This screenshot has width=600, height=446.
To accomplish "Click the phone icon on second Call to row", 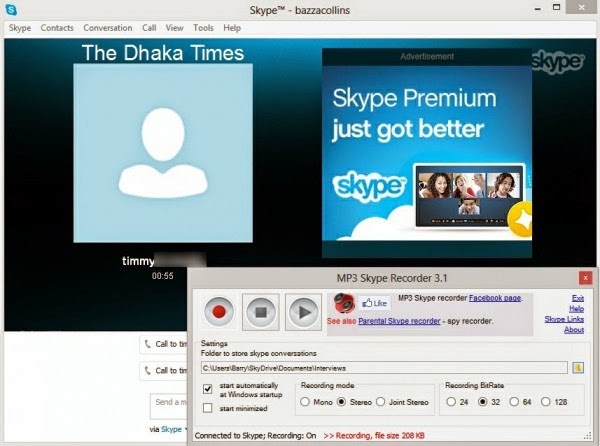I will point(148,370).
